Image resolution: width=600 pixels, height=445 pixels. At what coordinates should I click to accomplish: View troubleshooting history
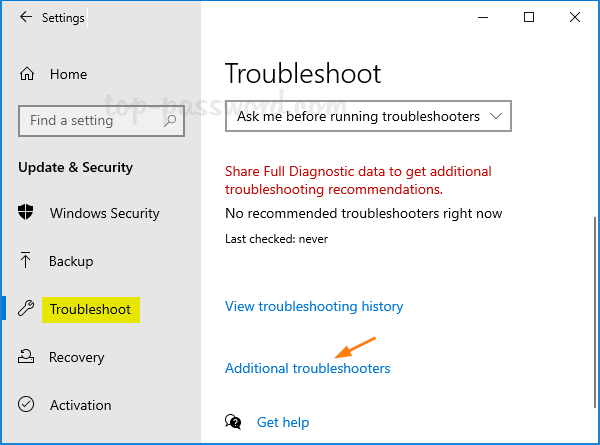point(314,306)
